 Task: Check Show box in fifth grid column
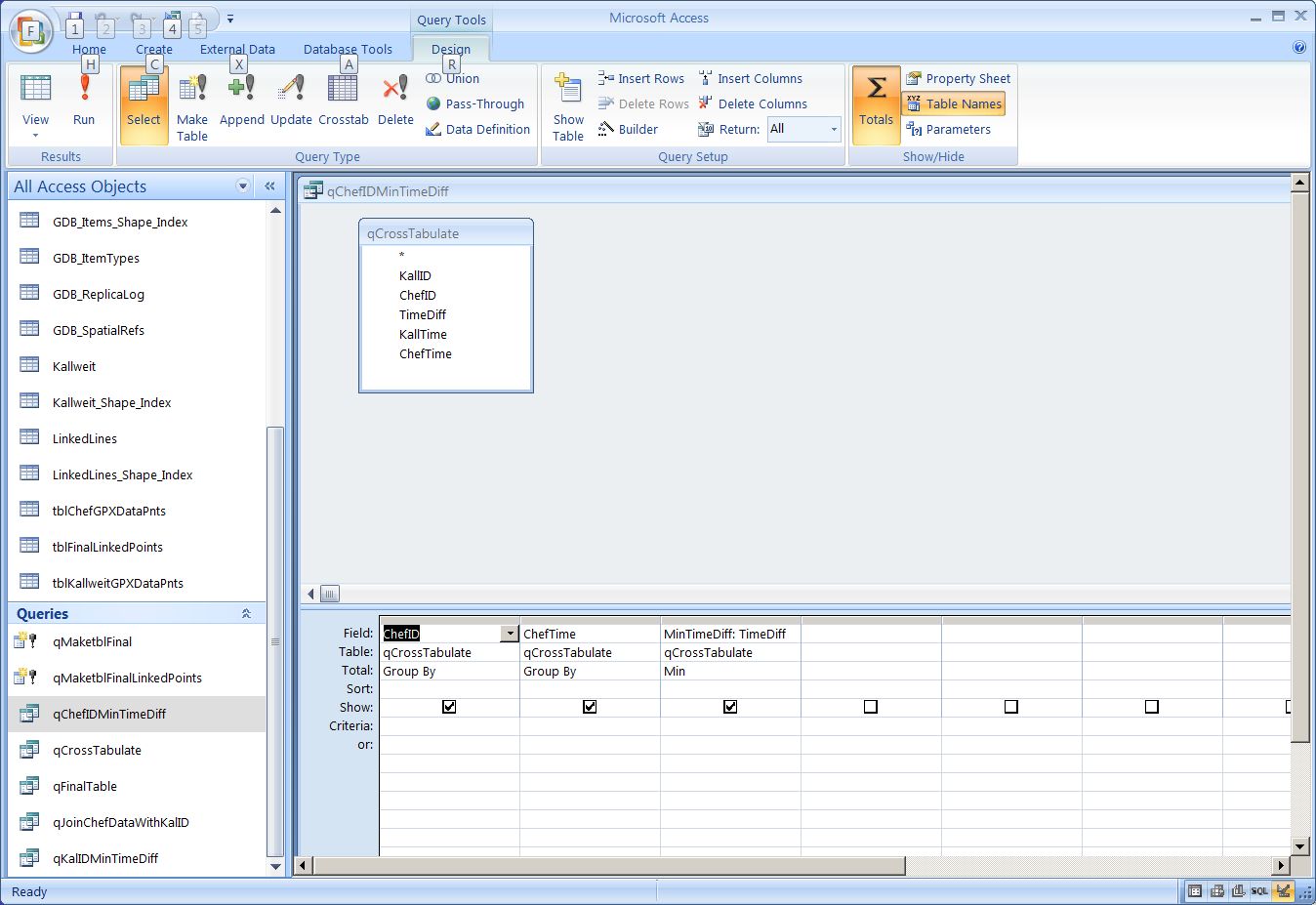(x=1011, y=707)
